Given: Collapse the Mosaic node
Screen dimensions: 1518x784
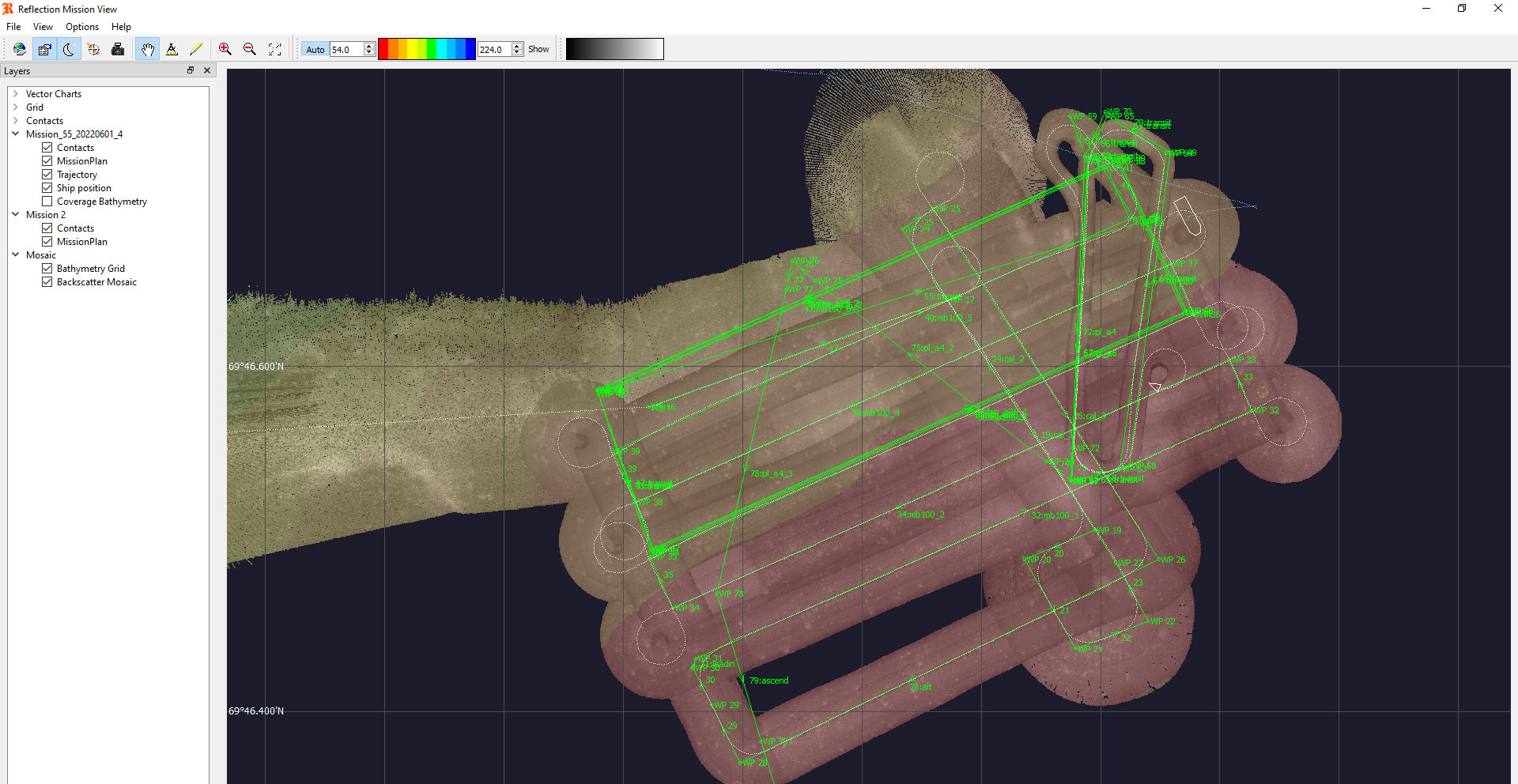Looking at the screenshot, I should 15,254.
